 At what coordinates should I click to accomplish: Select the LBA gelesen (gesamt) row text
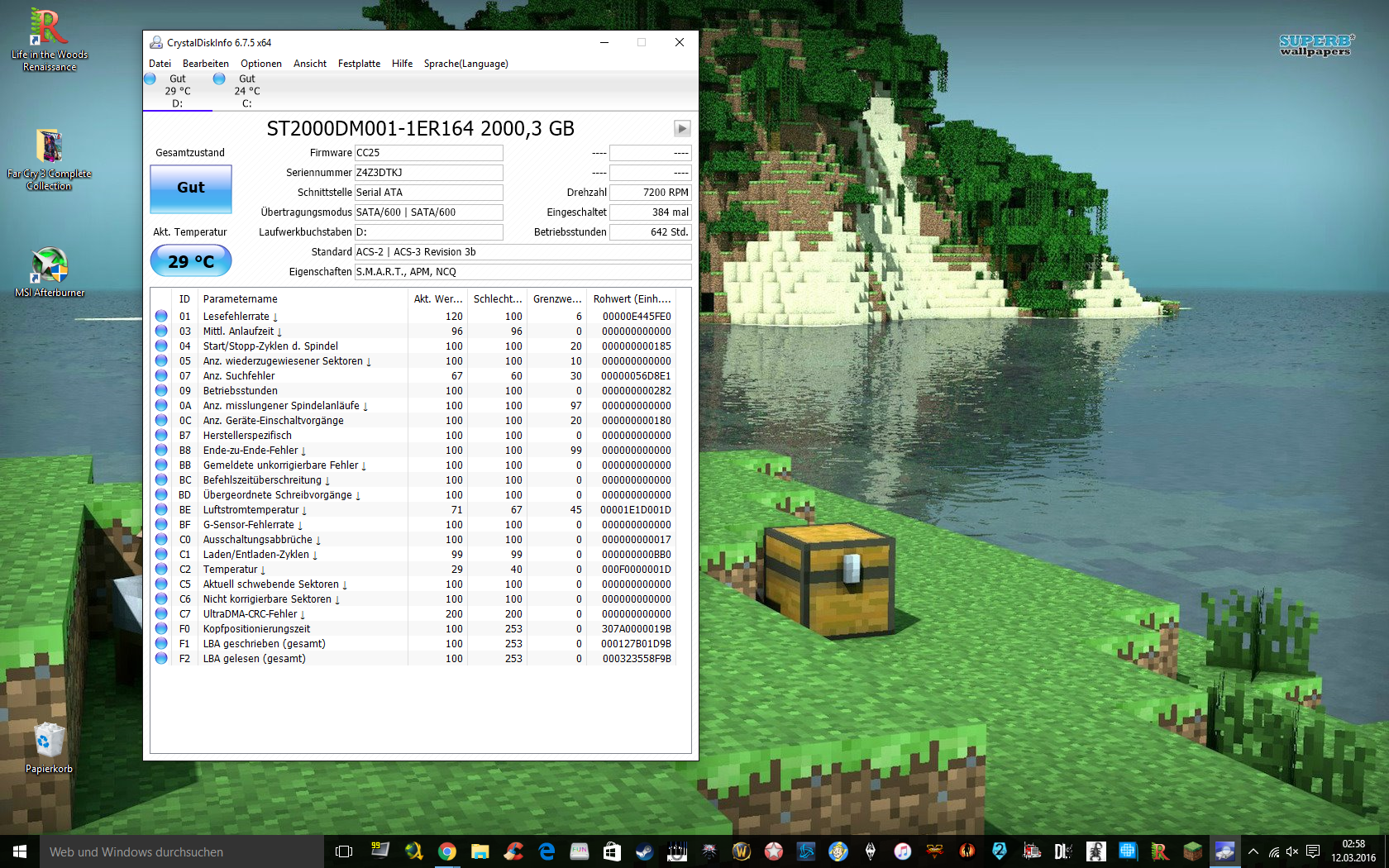(255, 659)
